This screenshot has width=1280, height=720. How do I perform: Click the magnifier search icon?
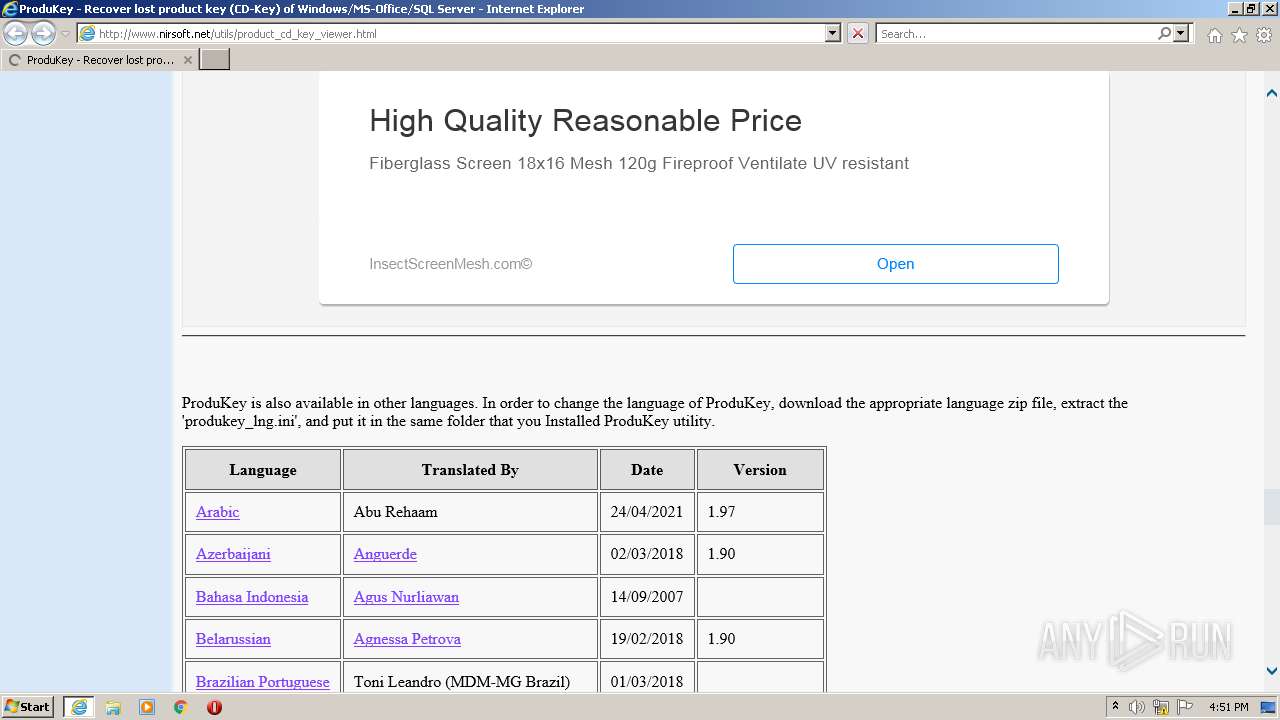(1164, 33)
